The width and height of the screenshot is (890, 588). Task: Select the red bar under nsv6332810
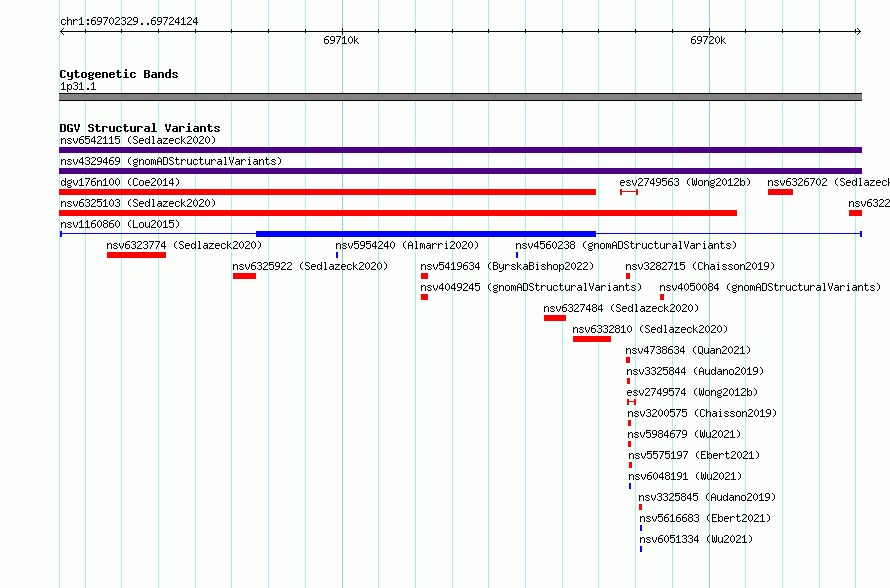tap(592, 339)
